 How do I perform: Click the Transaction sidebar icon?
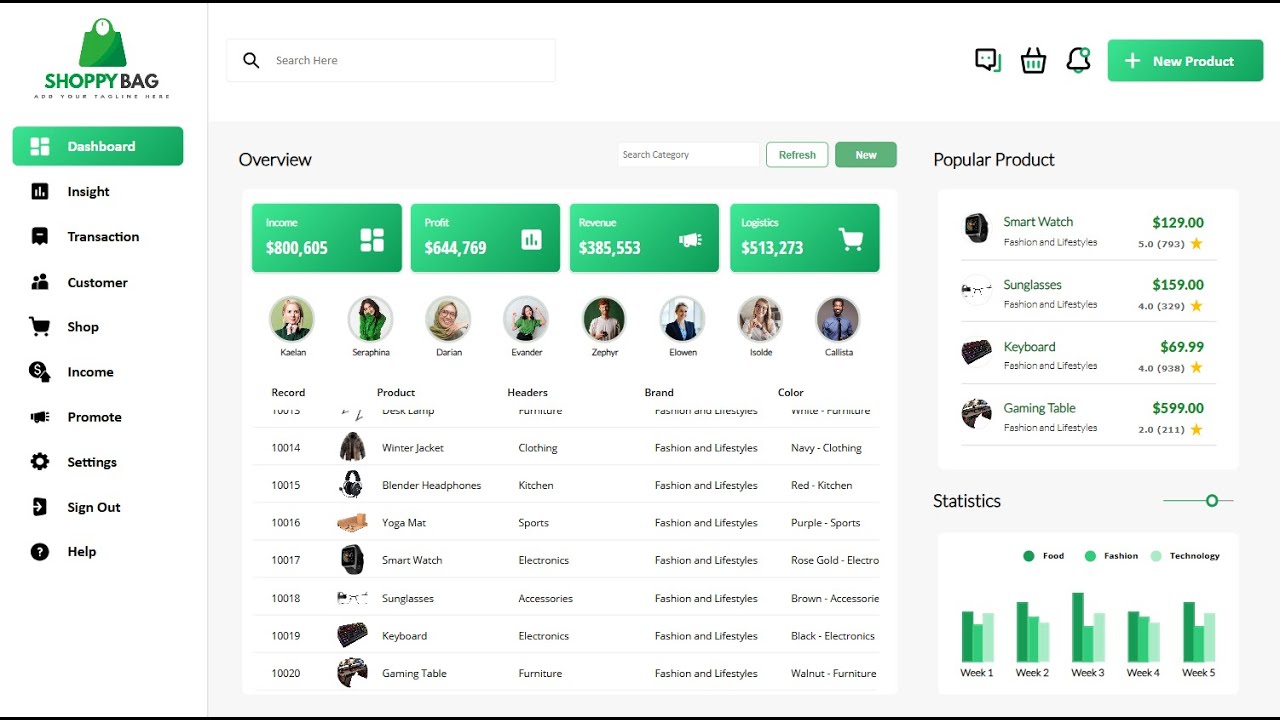point(40,237)
